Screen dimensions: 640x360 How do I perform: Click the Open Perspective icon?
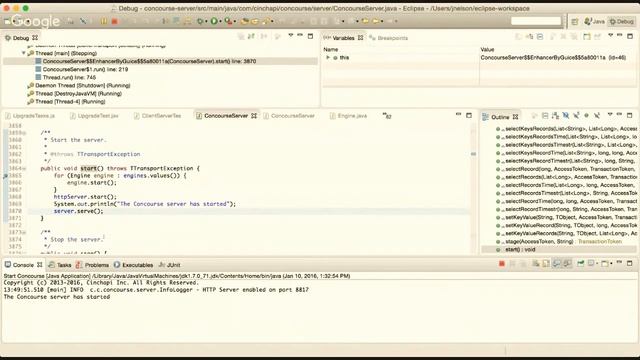(x=575, y=21)
